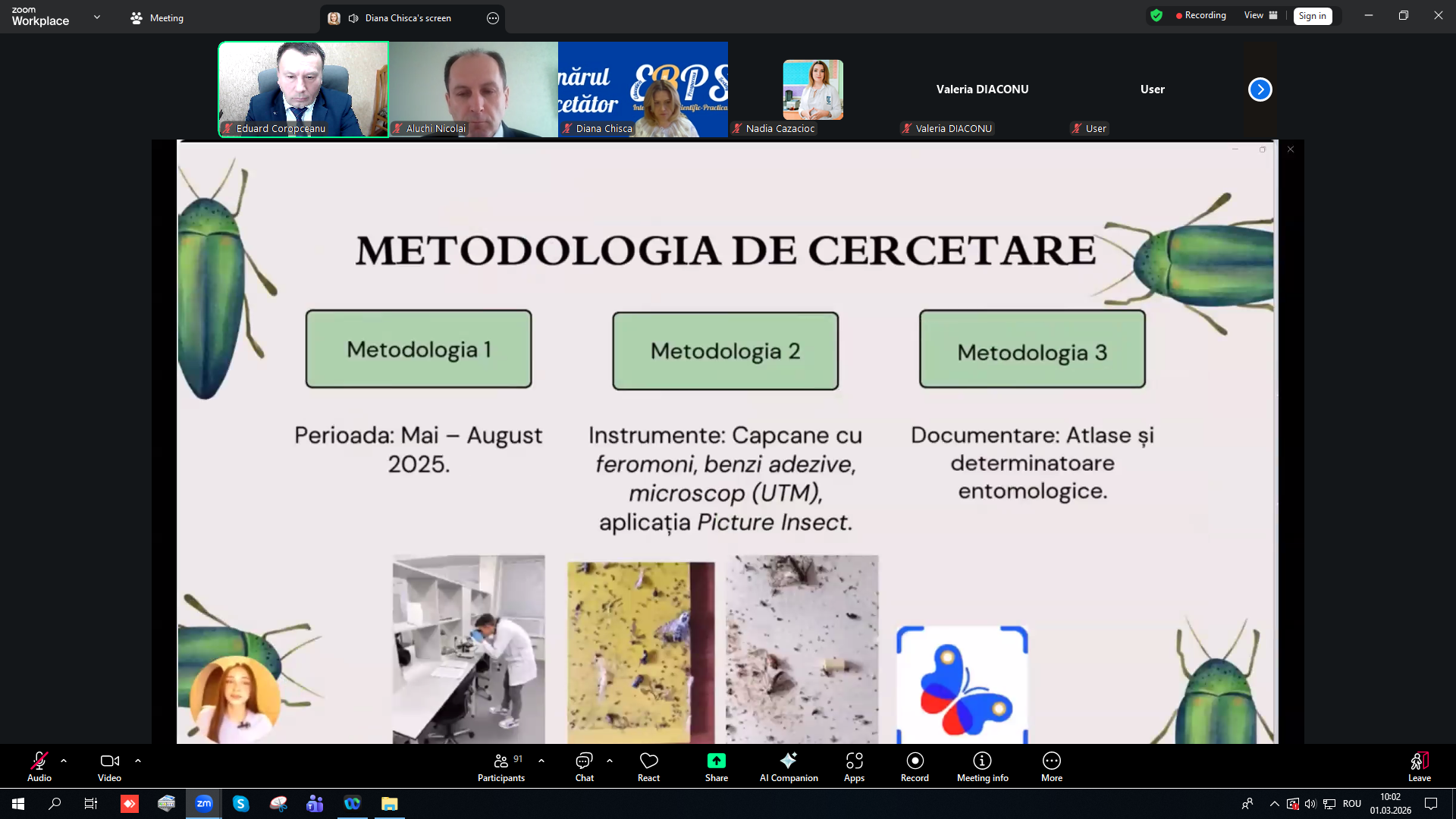Screen dimensions: 1456x819
Task: Start screen Share with green icon
Action: coord(716,761)
